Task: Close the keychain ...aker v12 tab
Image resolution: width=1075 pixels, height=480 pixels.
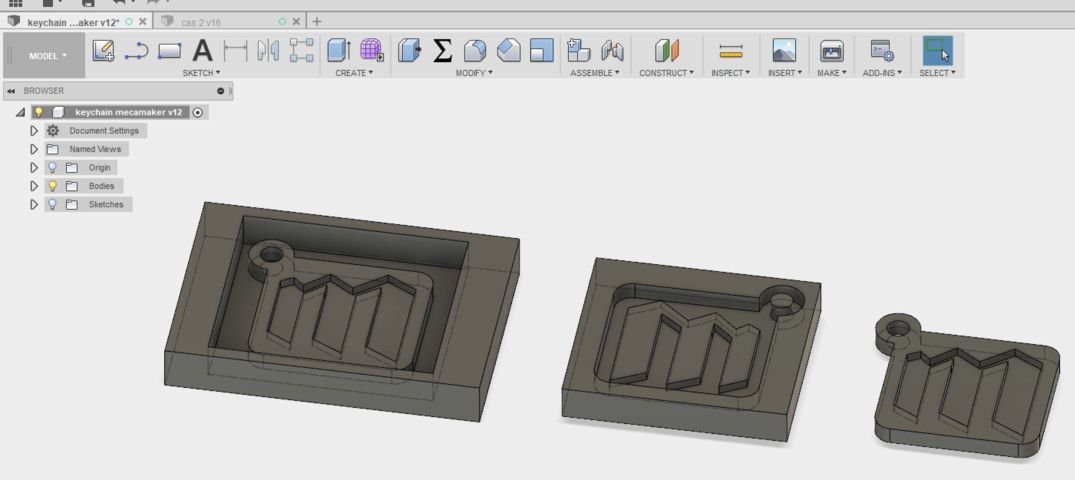Action: [143, 22]
